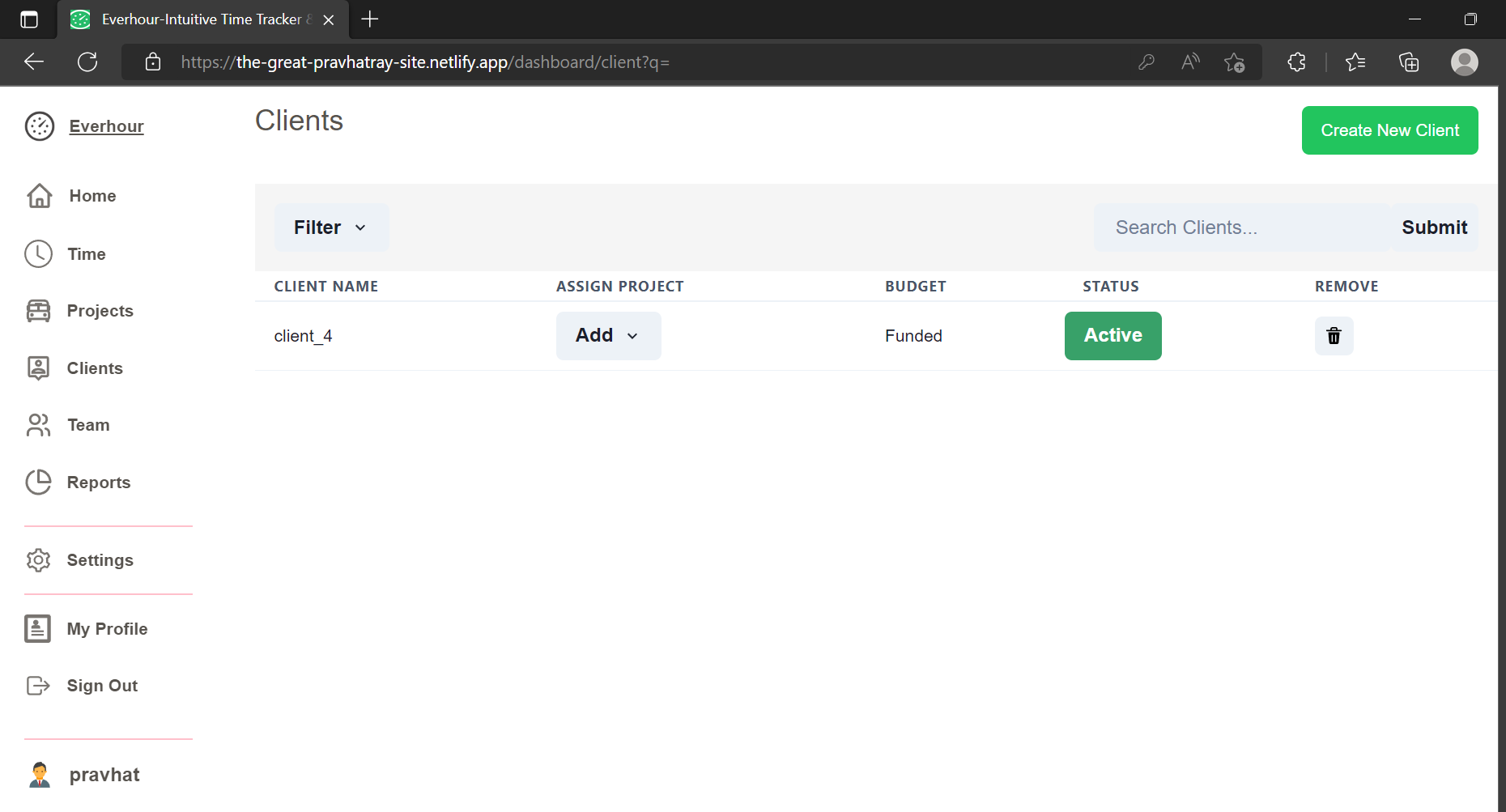Click the Funded budget value

click(x=913, y=336)
